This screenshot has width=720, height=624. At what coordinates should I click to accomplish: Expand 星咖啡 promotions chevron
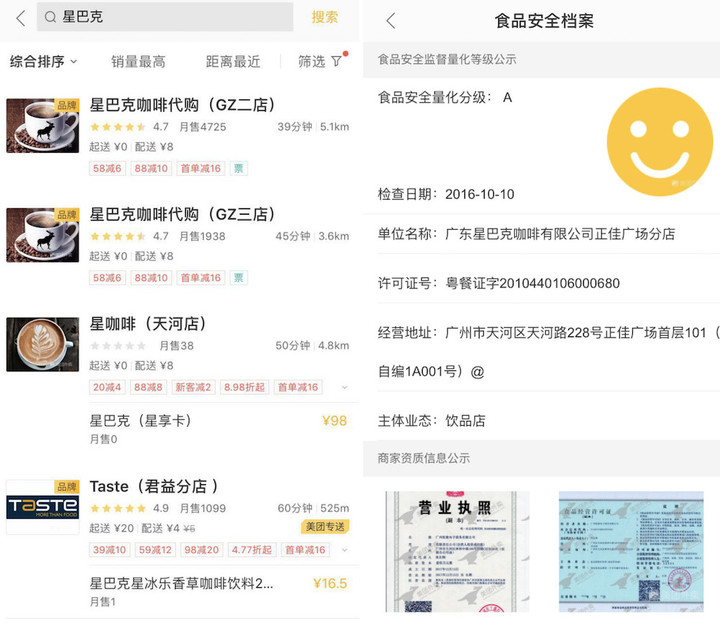(x=344, y=388)
